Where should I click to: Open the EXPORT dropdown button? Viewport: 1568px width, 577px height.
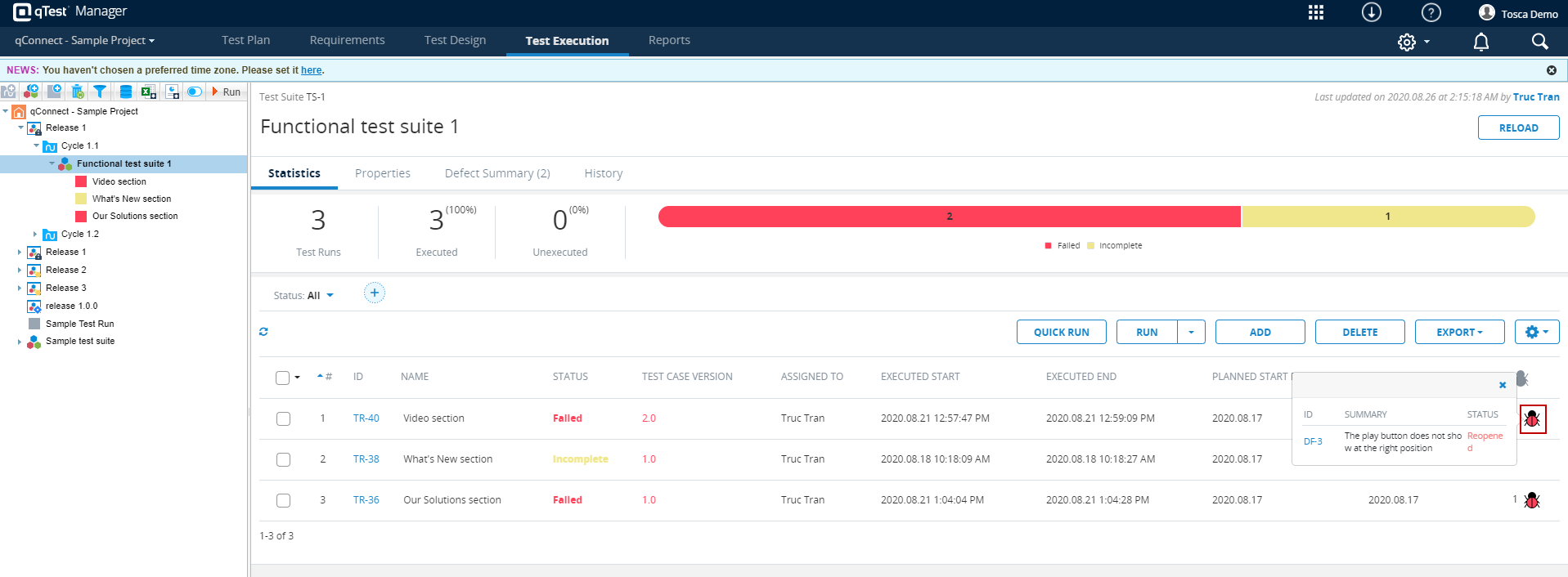(1459, 332)
